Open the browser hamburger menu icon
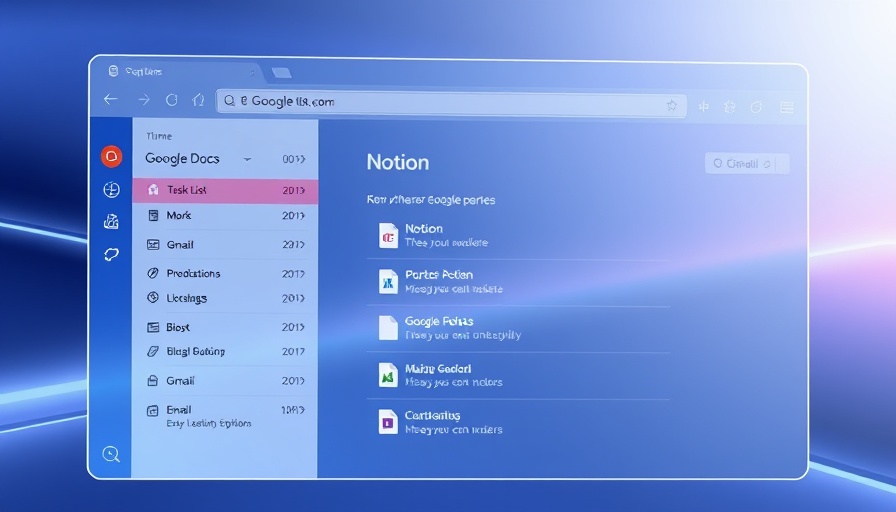This screenshot has height=512, width=896. pos(787,106)
